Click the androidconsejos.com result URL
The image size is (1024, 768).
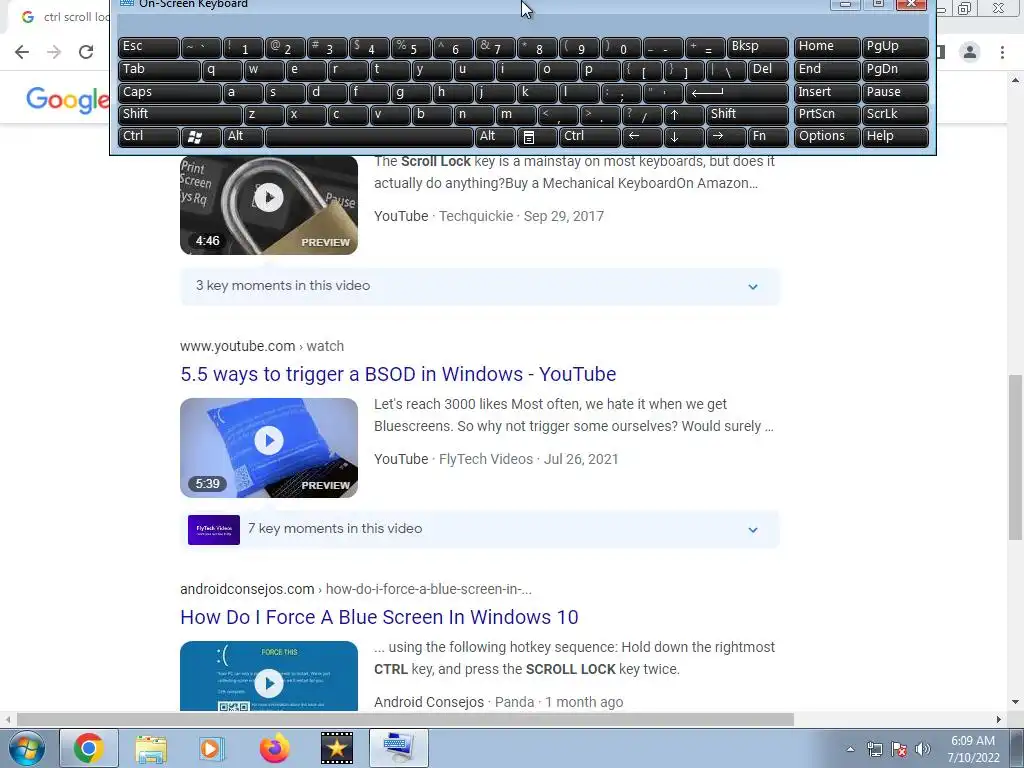coord(356,589)
